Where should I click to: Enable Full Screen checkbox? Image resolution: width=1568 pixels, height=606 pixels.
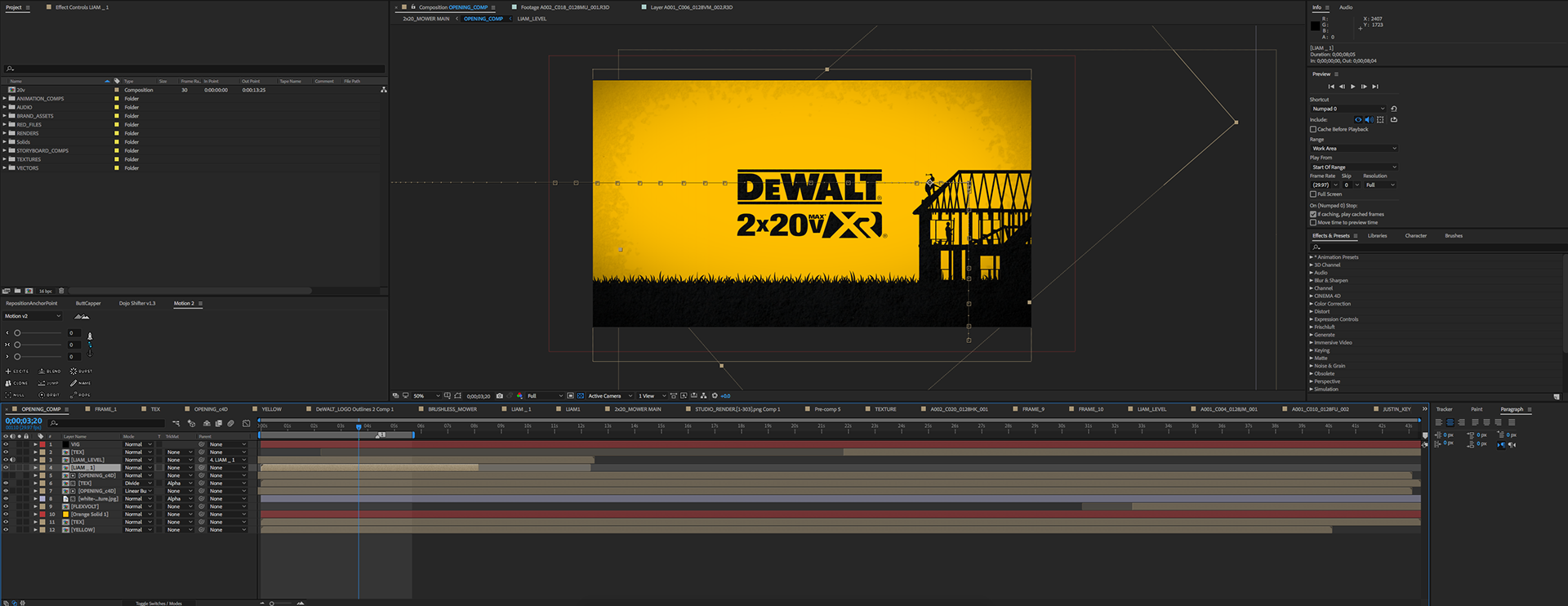pos(1313,194)
